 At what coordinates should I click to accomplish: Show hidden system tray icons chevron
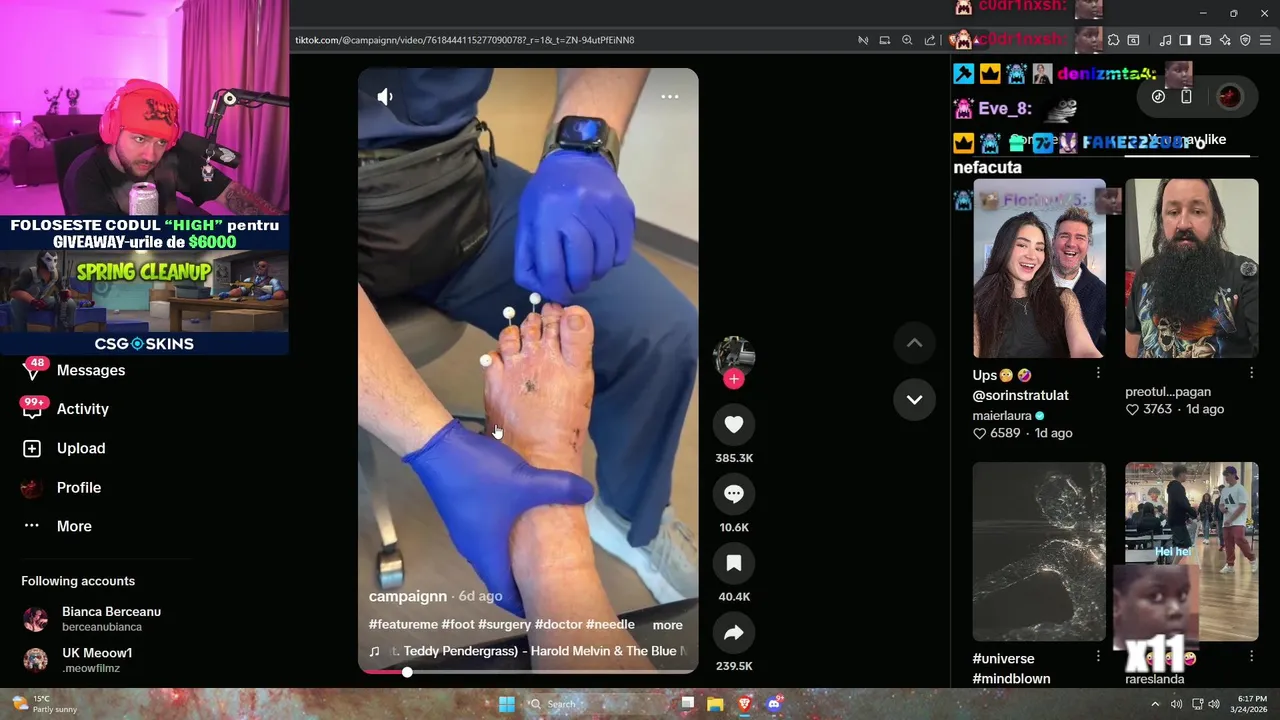pyautogui.click(x=1155, y=704)
